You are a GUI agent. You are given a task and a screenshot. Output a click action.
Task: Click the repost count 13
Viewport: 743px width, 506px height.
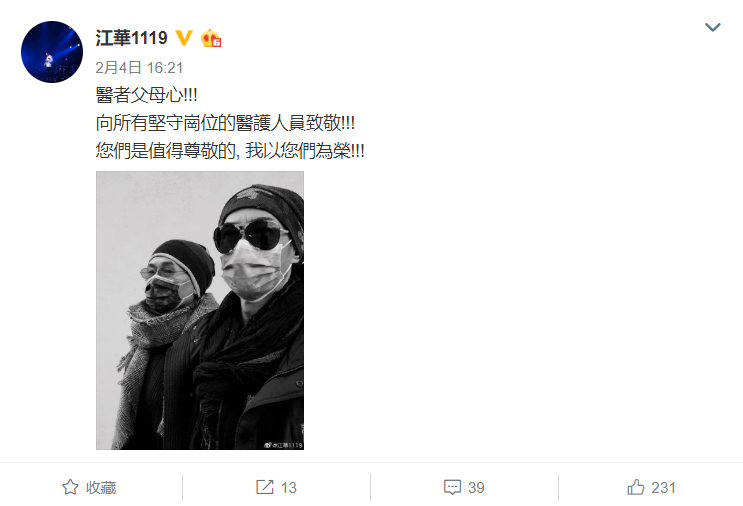click(x=289, y=488)
